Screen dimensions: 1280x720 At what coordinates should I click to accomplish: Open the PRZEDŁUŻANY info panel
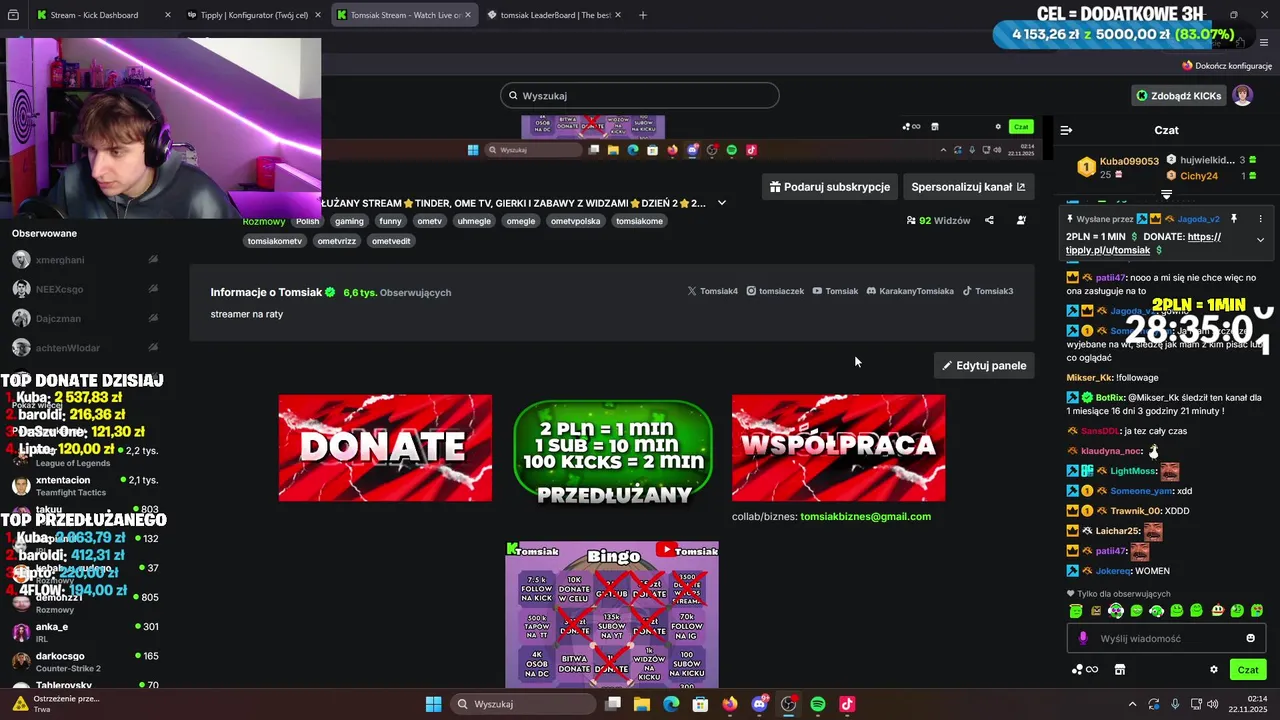pyautogui.click(x=612, y=452)
